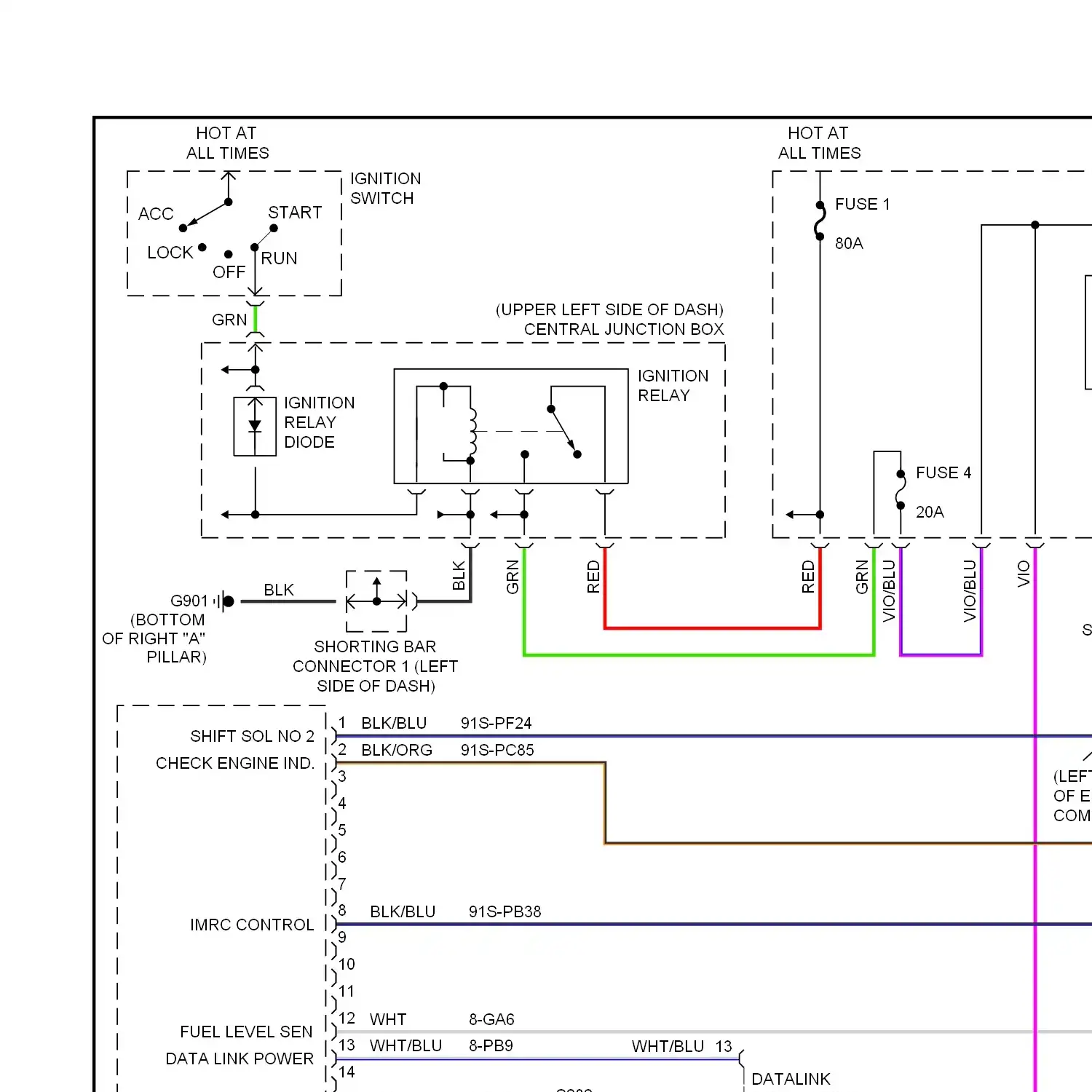This screenshot has width=1092, height=1092.
Task: Click the LOCK position label
Action: click(x=170, y=253)
